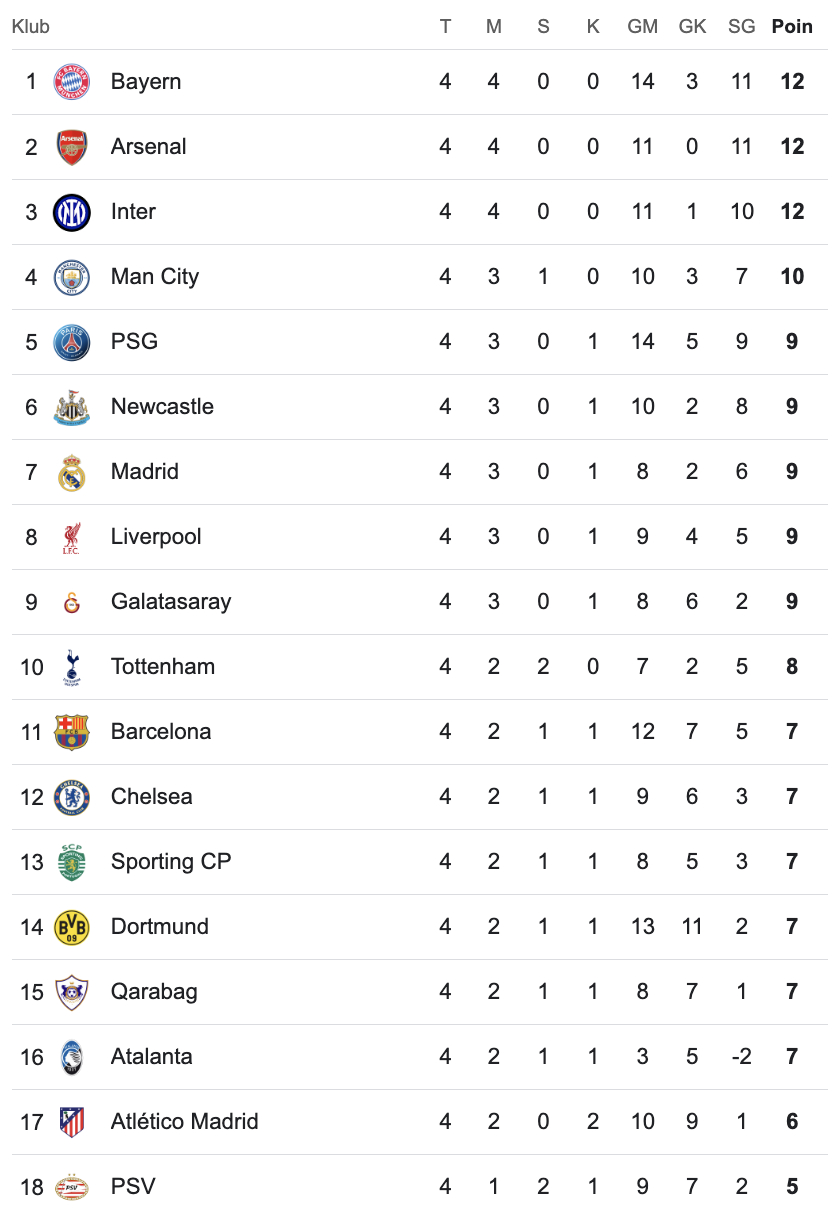This screenshot has width=828, height=1218.
Task: Click the PSV team name
Action: (x=133, y=1187)
